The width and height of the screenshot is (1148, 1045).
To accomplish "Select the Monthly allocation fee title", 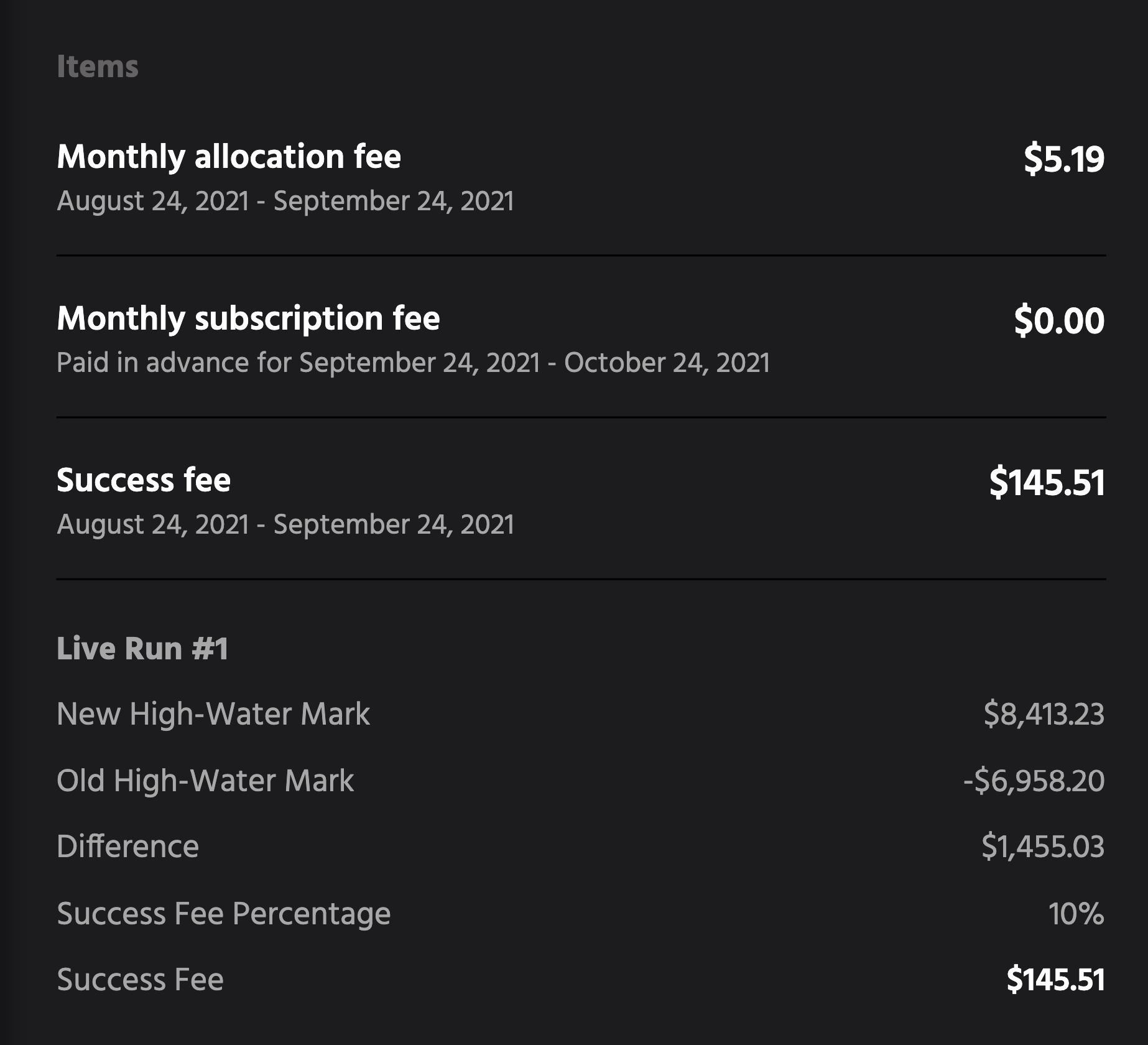I will 229,156.
